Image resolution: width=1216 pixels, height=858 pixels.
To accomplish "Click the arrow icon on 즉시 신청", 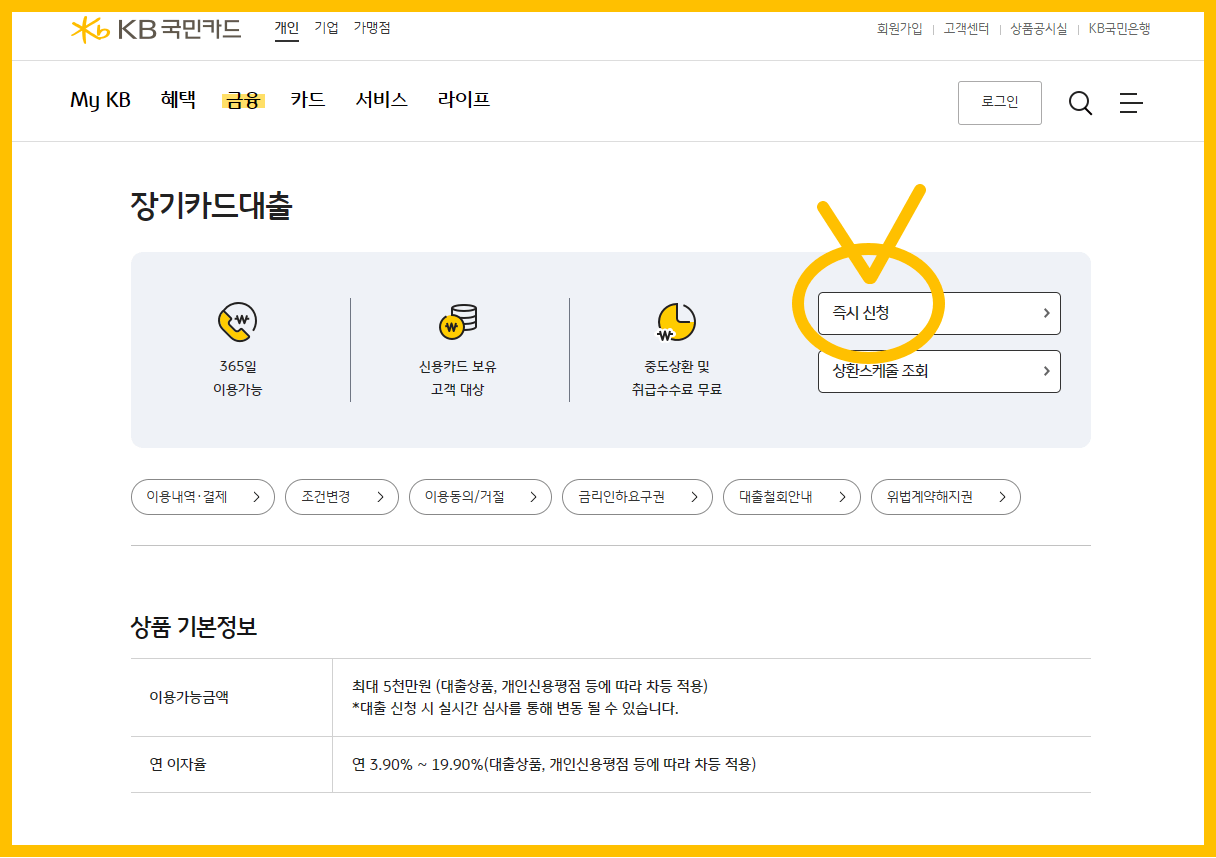I will point(1045,313).
